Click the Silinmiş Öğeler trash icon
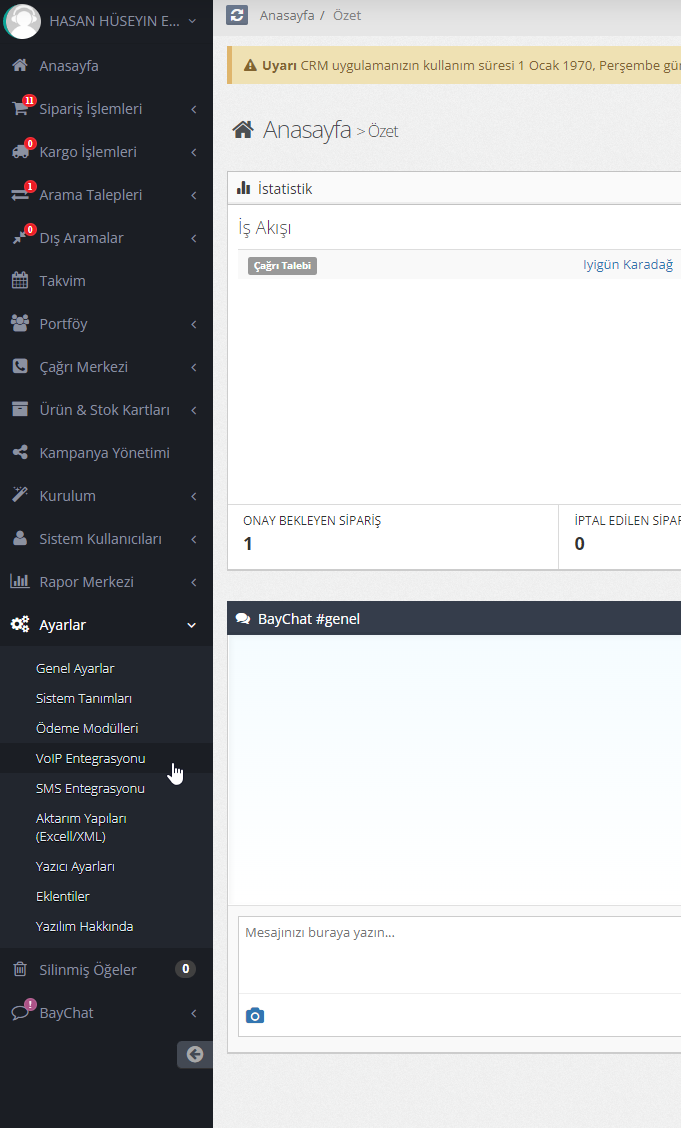This screenshot has height=1128, width=681. [x=20, y=969]
